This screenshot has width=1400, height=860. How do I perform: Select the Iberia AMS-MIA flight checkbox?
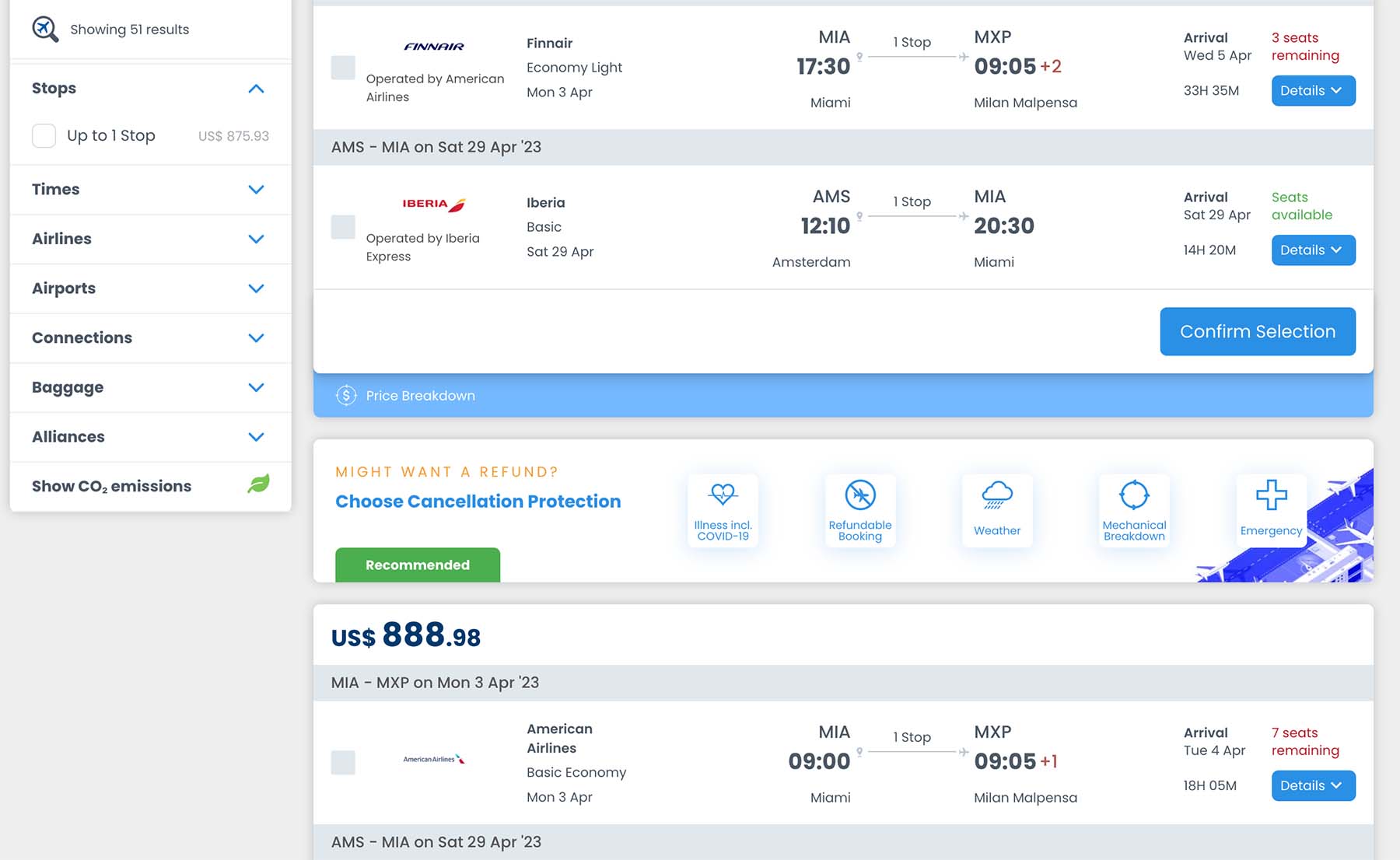[343, 227]
